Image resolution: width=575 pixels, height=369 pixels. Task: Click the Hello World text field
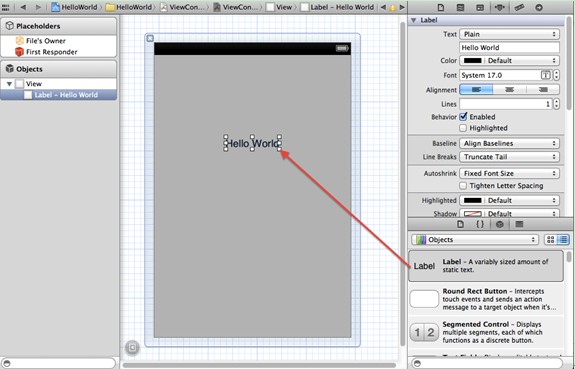click(509, 47)
